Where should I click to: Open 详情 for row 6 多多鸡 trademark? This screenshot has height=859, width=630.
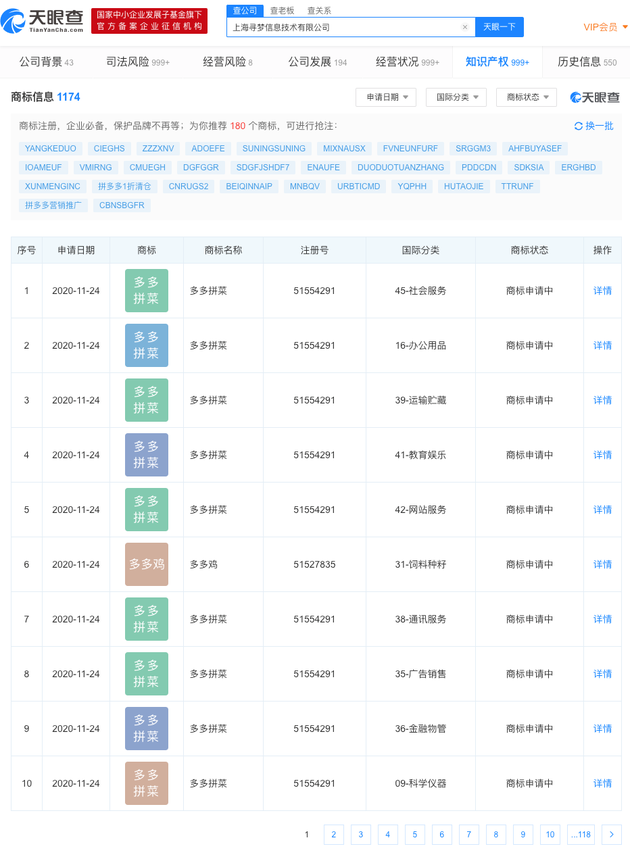coord(602,565)
